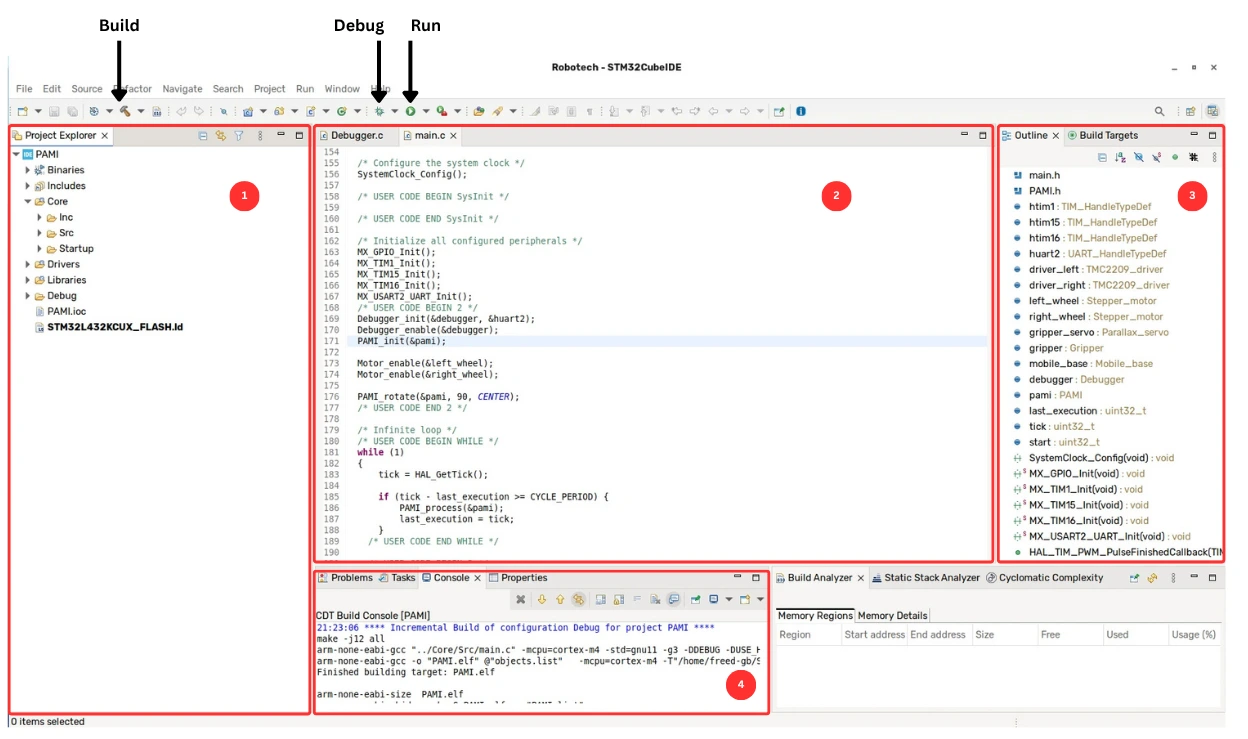Close the Console tab
The width and height of the screenshot is (1248, 739).
477,578
